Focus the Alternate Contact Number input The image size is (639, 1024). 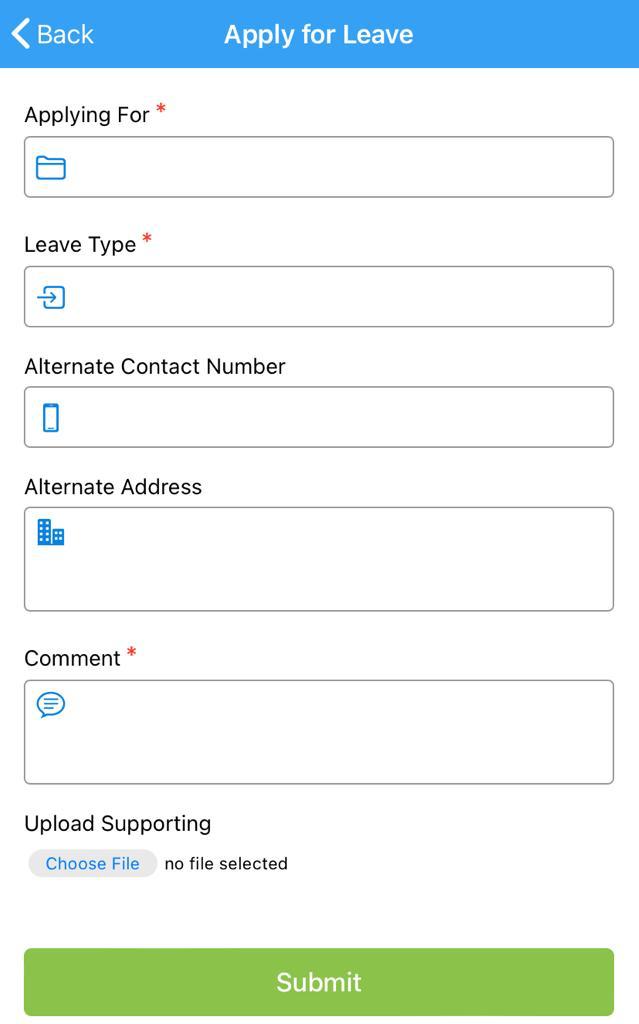(x=340, y=417)
